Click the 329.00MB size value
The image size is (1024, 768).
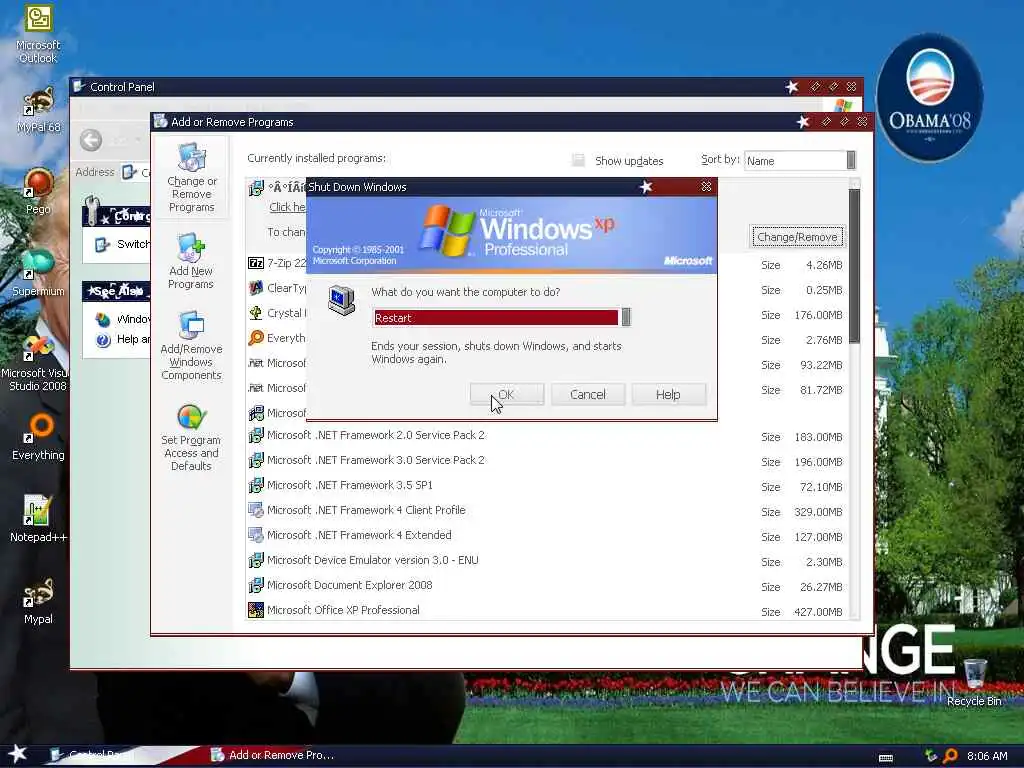(818, 512)
